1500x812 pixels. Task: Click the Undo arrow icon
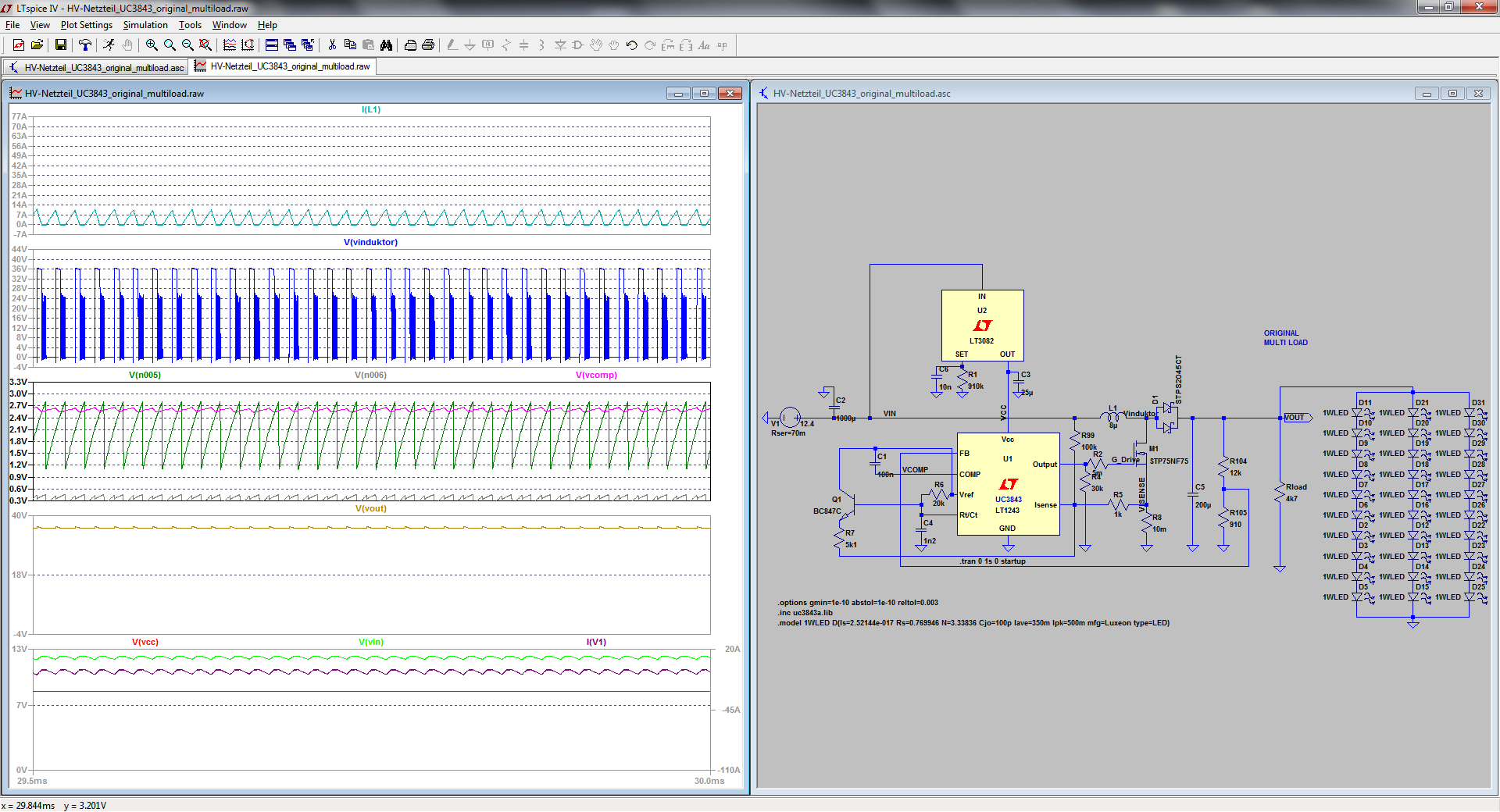pyautogui.click(x=632, y=45)
